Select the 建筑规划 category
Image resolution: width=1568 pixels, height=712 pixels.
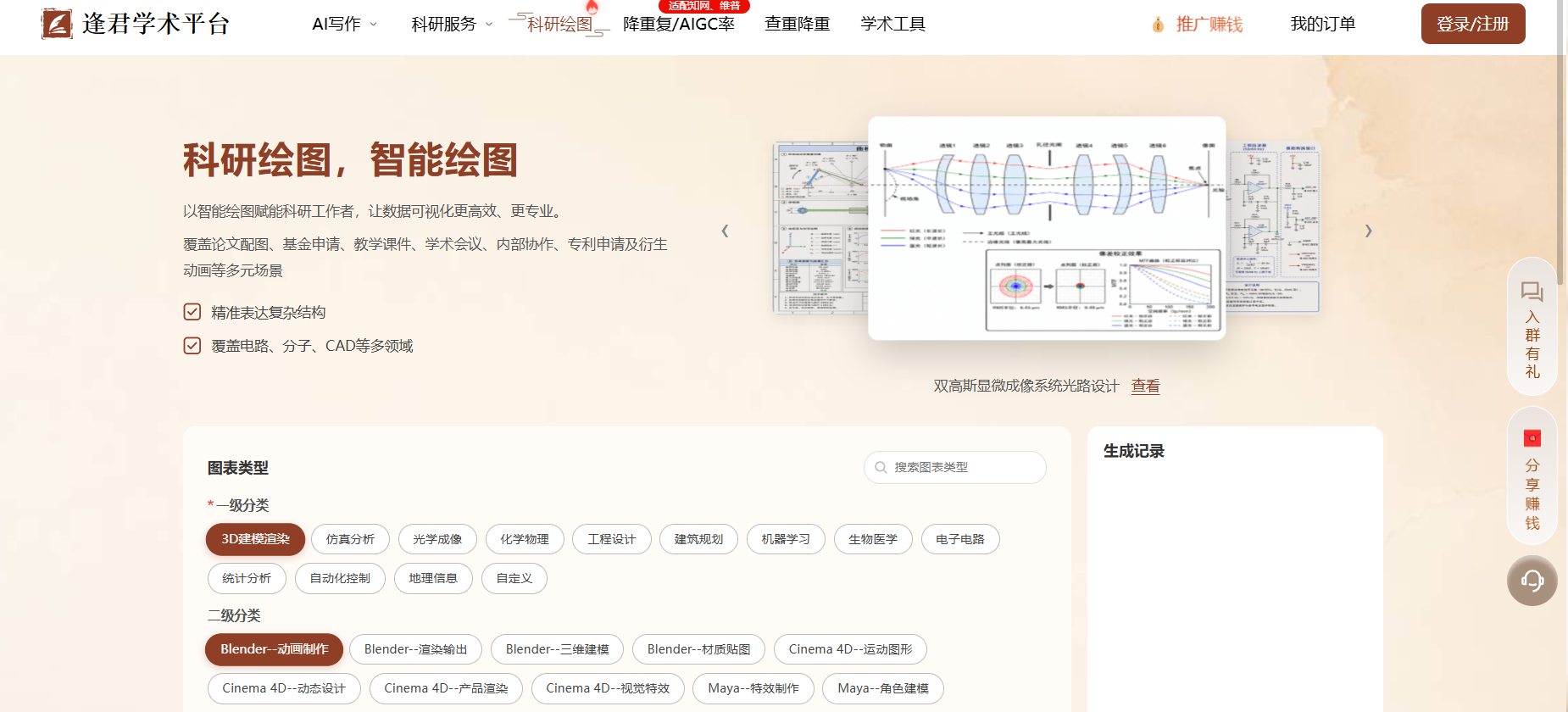coord(699,539)
